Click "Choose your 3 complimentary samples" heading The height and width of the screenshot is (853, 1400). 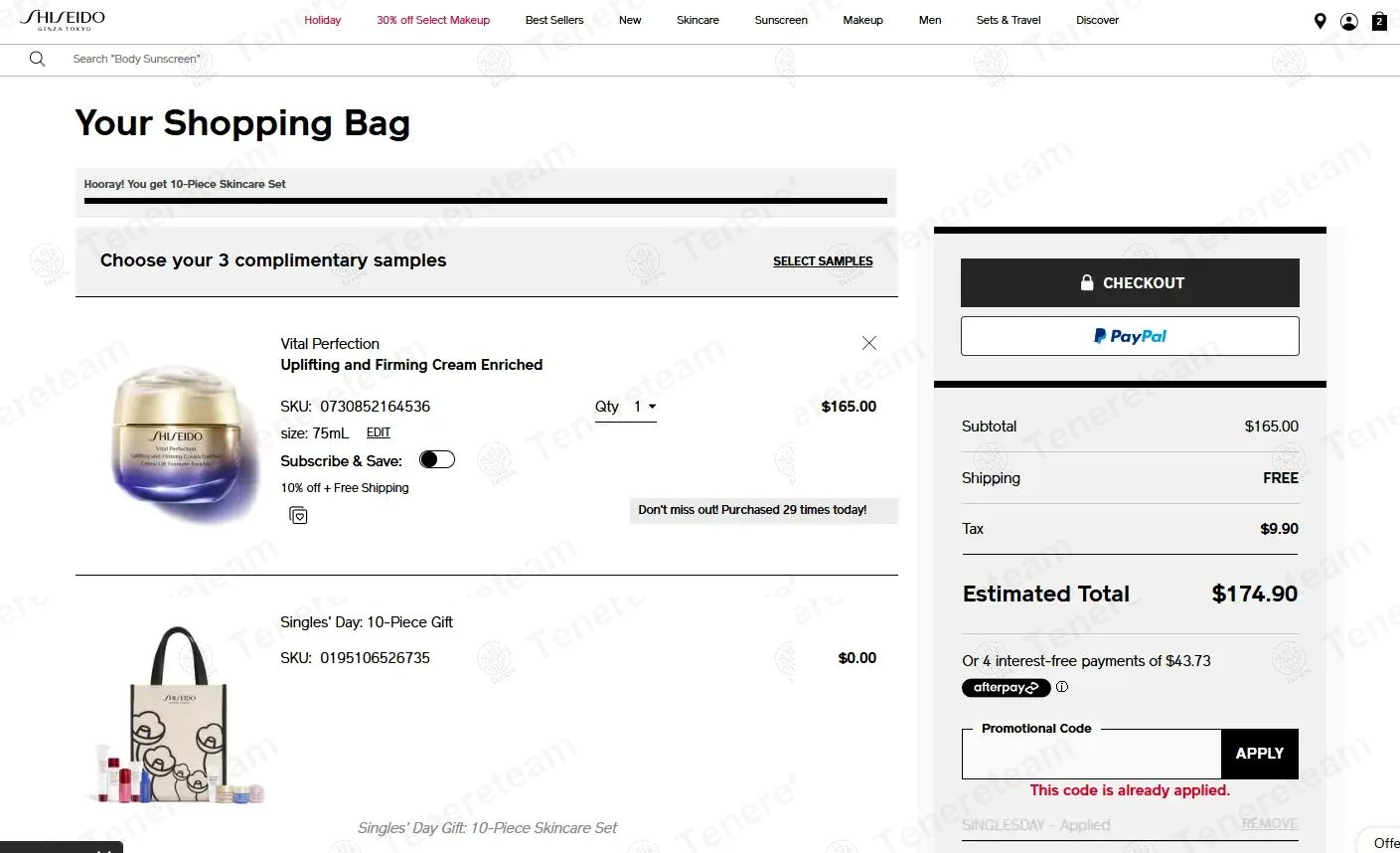click(x=273, y=260)
